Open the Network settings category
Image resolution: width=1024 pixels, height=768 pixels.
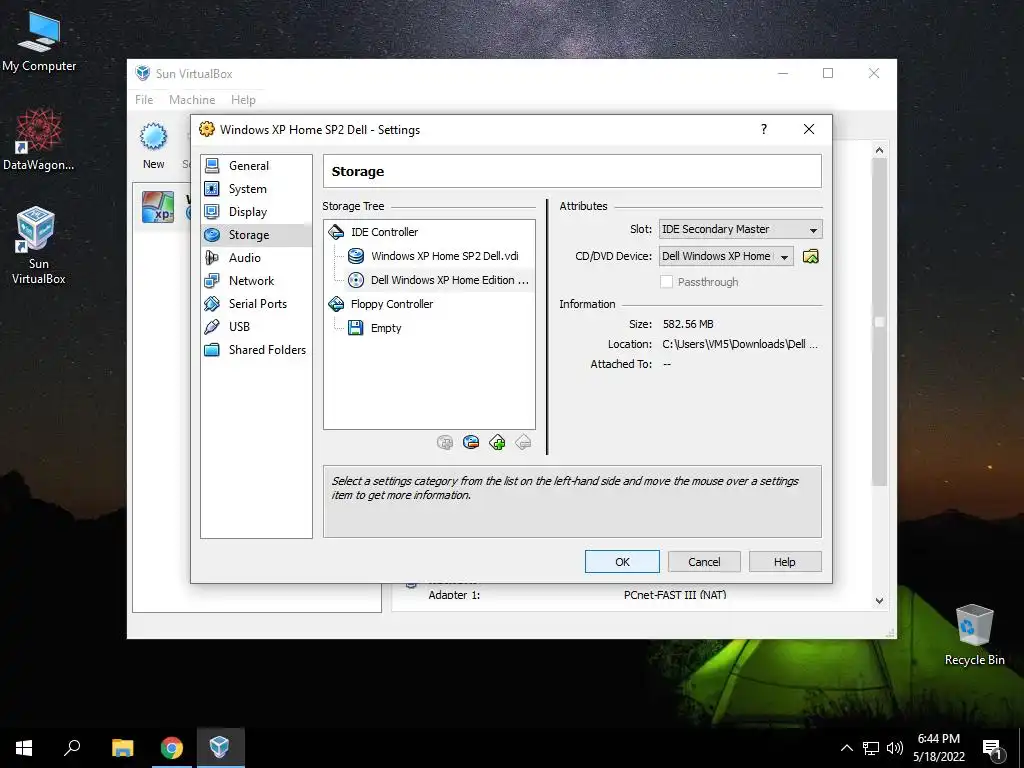pos(256,281)
